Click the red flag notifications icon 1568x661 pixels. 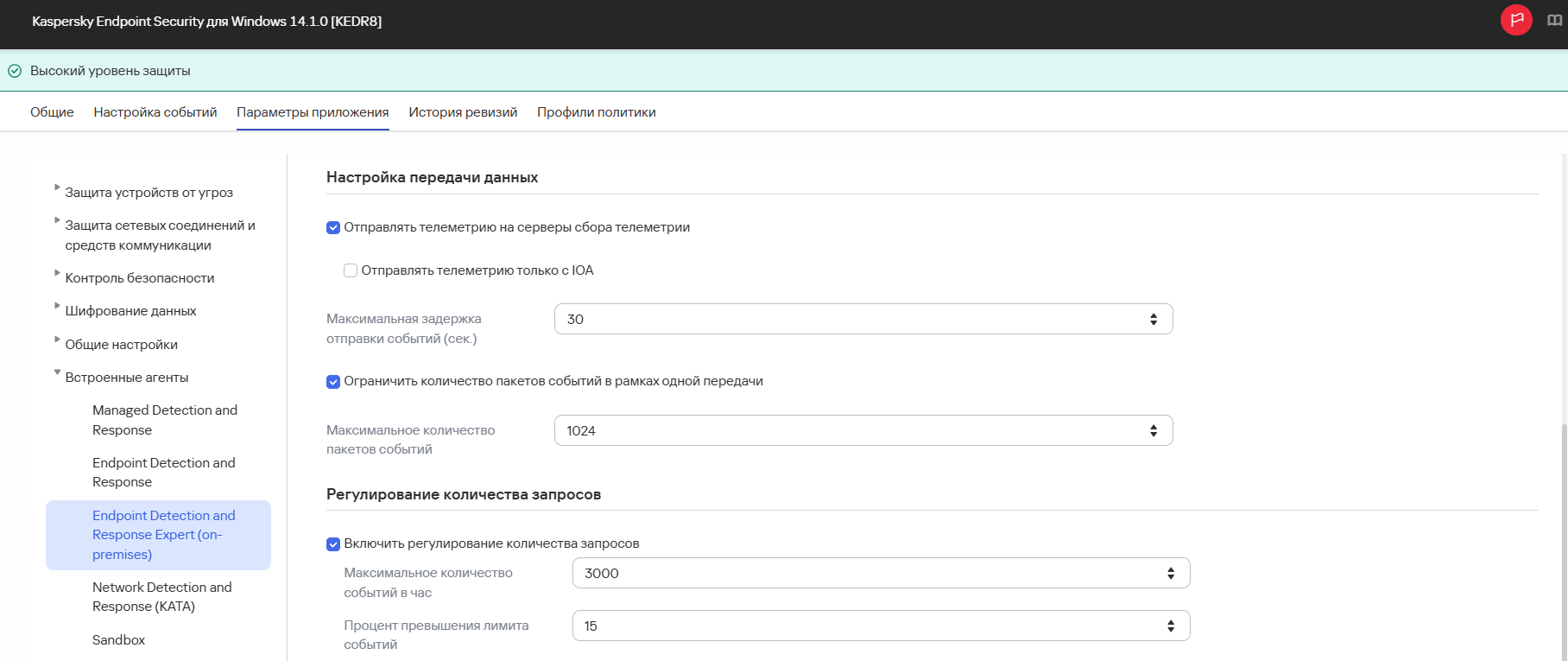[1516, 20]
